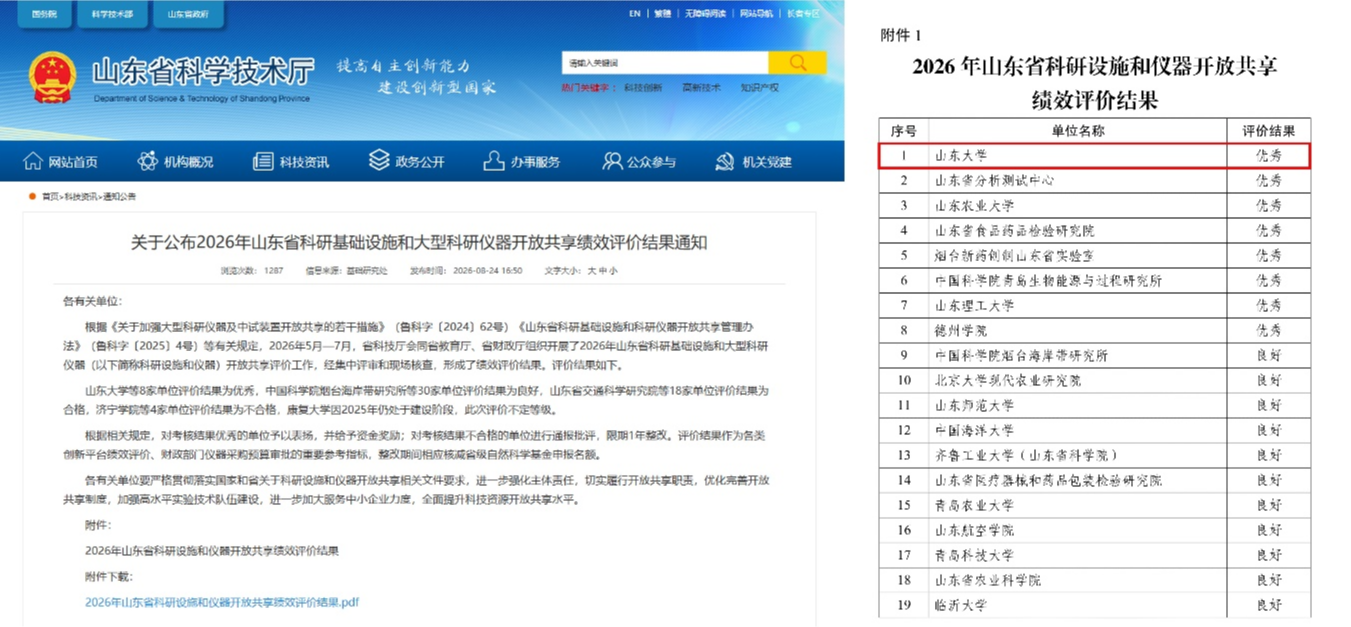Click the national emblem logo
The height and width of the screenshot is (627, 1351).
pos(52,78)
